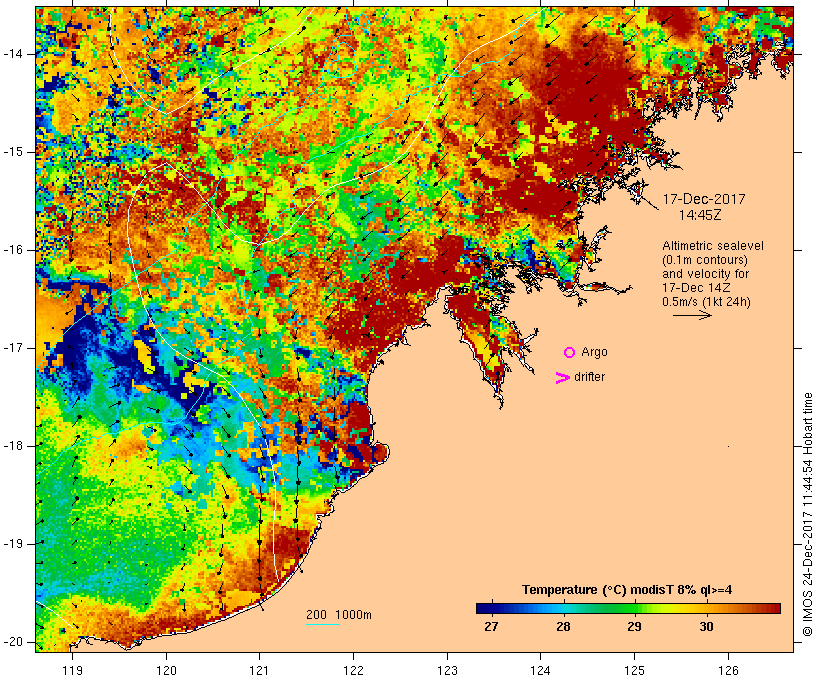Click latitude axis label -15

[x=13, y=152]
